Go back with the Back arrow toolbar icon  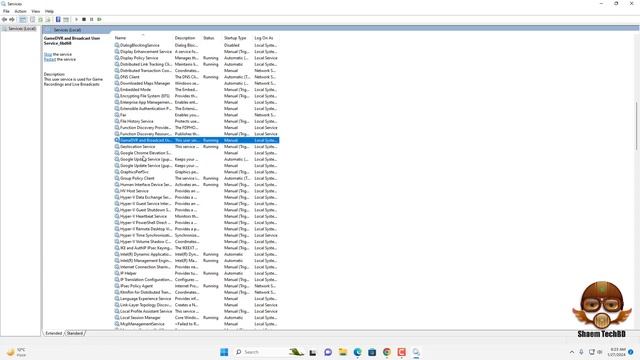click(4, 20)
